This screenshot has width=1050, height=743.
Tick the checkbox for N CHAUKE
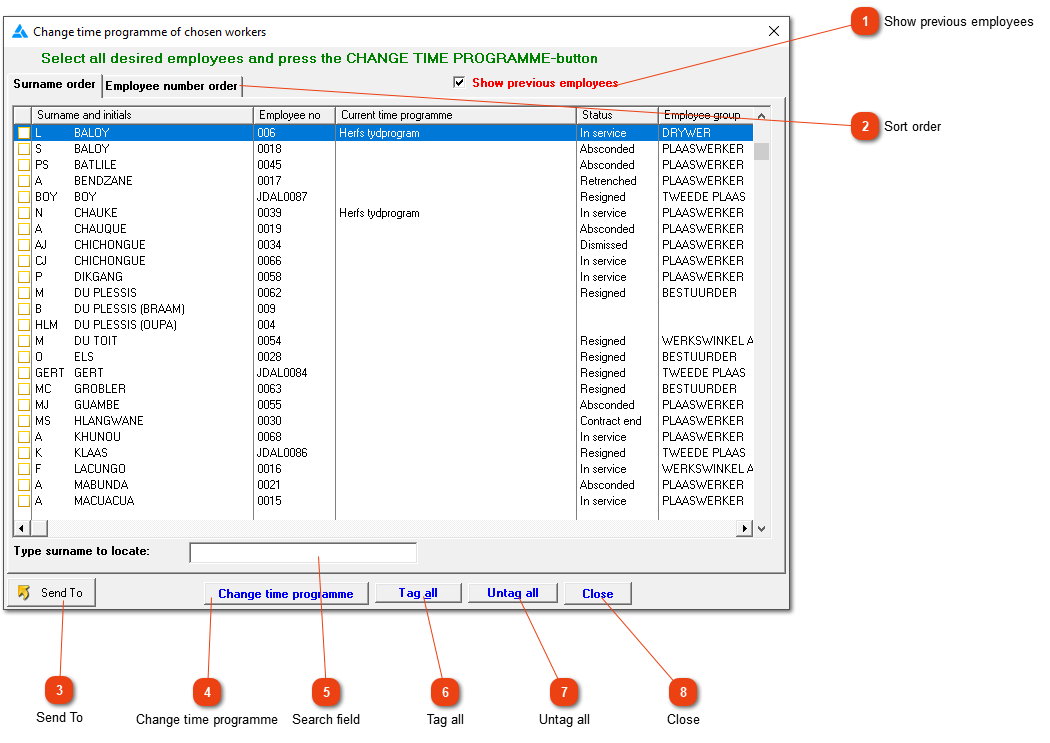click(24, 213)
